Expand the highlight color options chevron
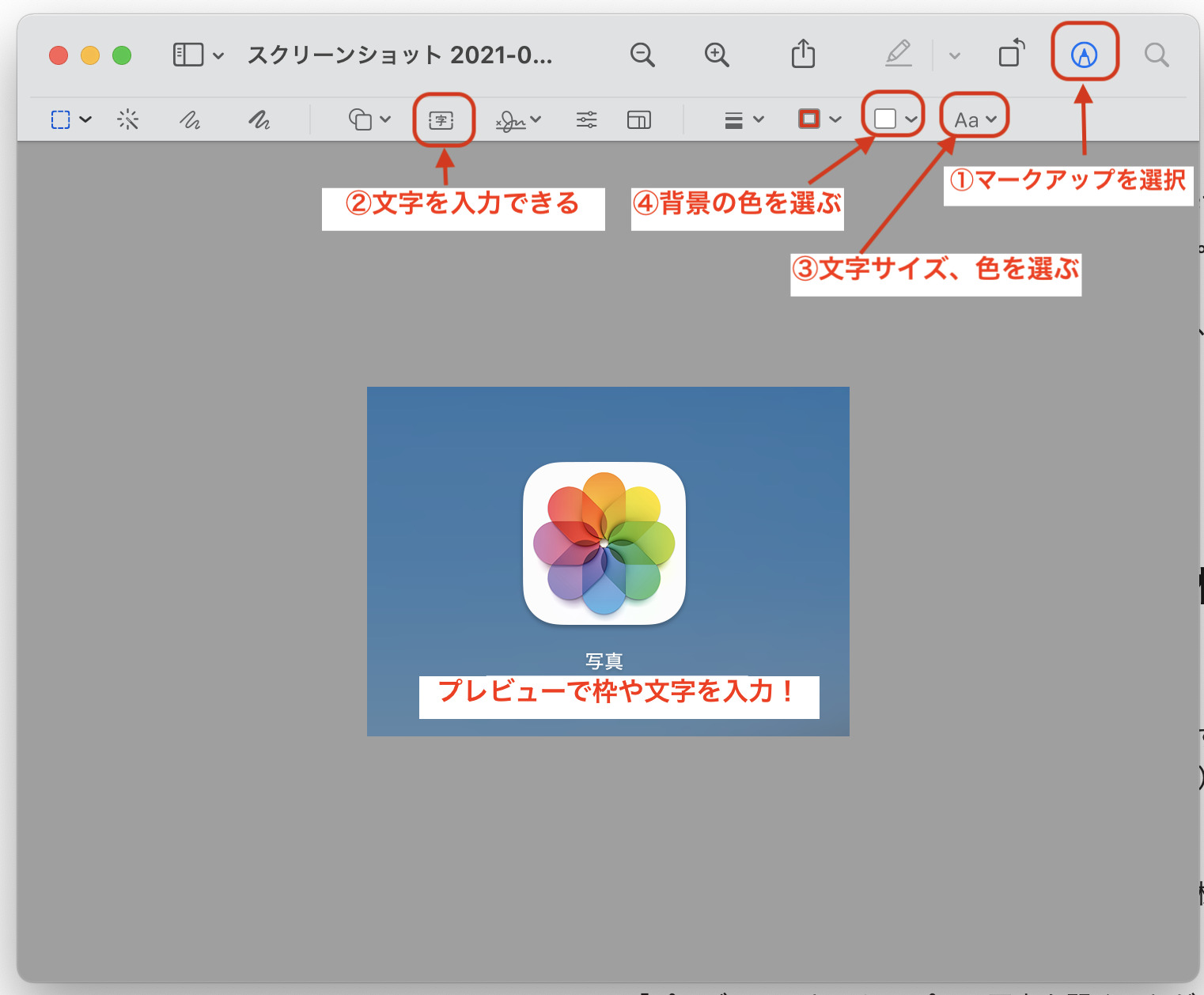The width and height of the screenshot is (1204, 995). 955,55
